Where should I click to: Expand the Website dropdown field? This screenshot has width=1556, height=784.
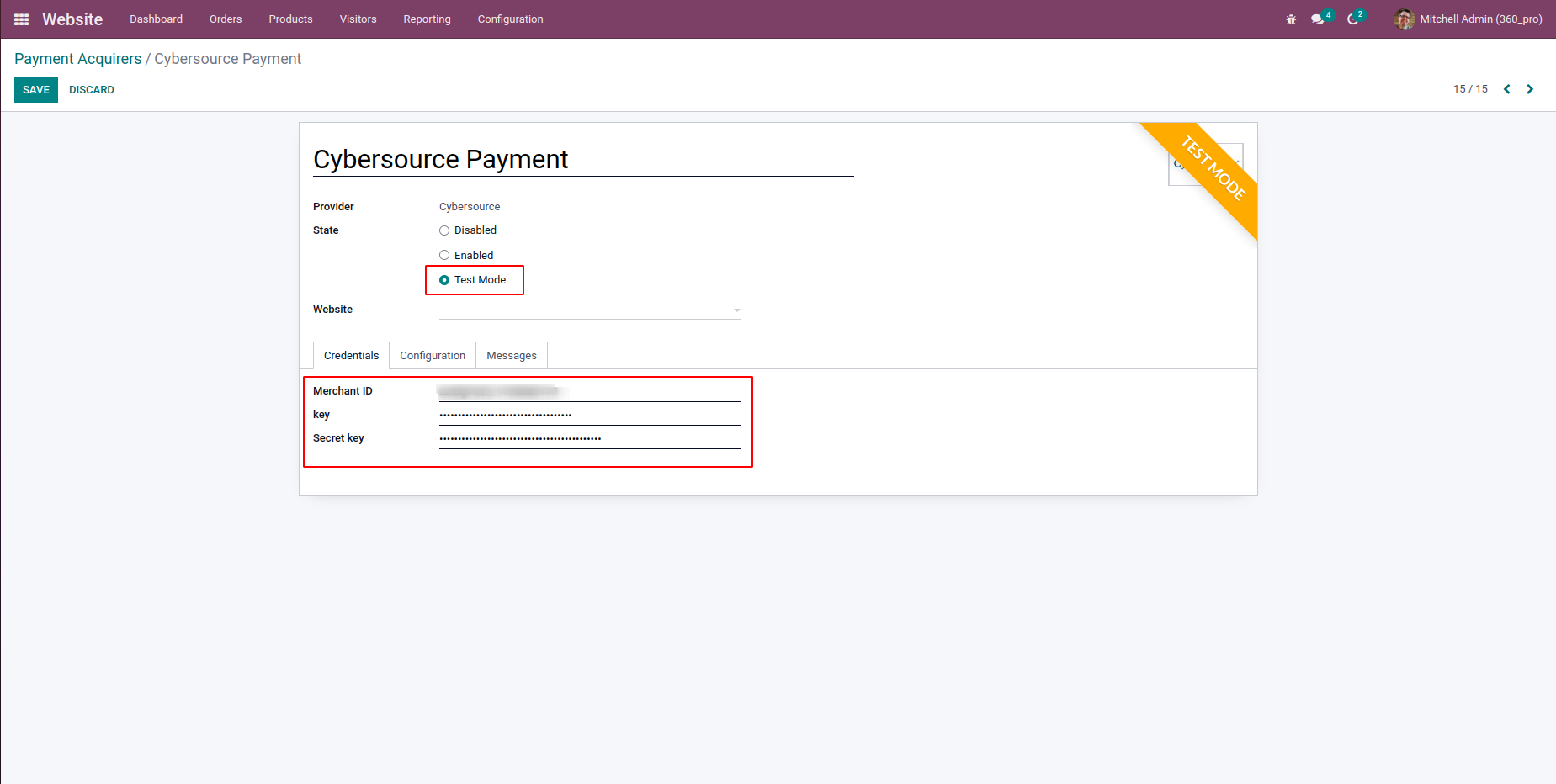click(x=590, y=310)
